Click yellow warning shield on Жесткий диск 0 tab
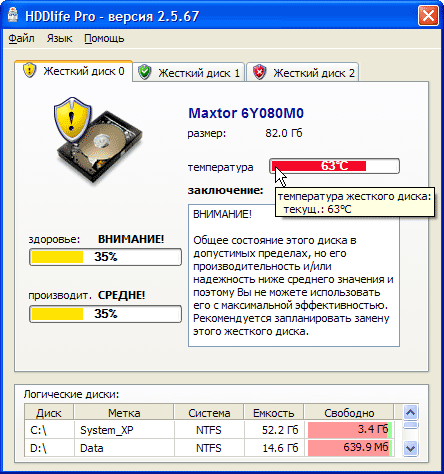The image size is (444, 474). click(29, 70)
